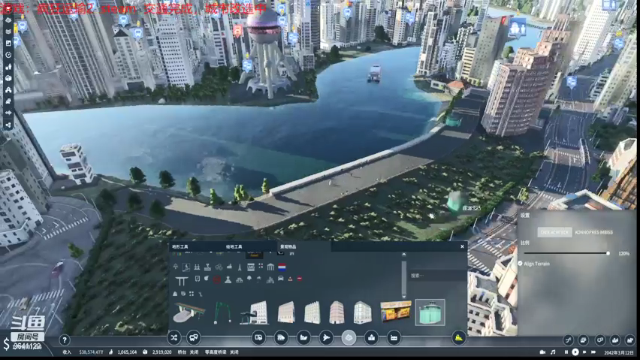Viewport: 640px width, 360px height.
Task: Select the highlighted left option button in settings
Action: pos(554,232)
